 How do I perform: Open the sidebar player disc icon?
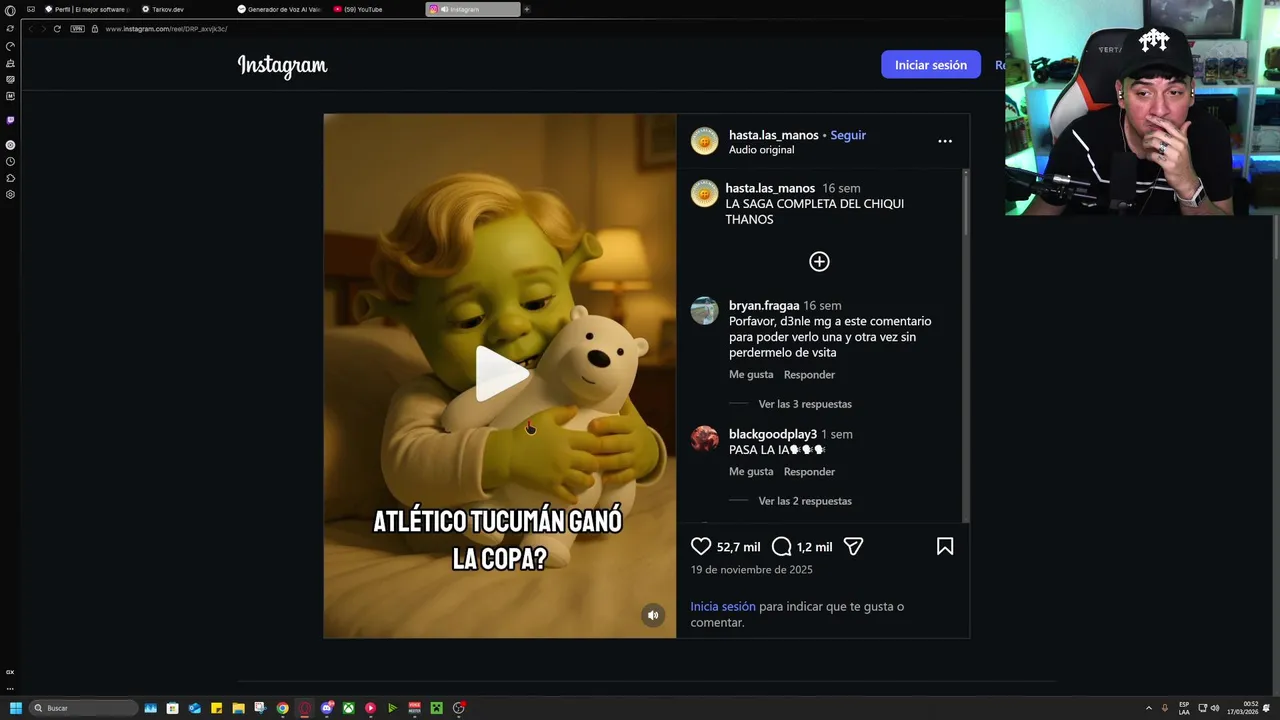pos(10,145)
